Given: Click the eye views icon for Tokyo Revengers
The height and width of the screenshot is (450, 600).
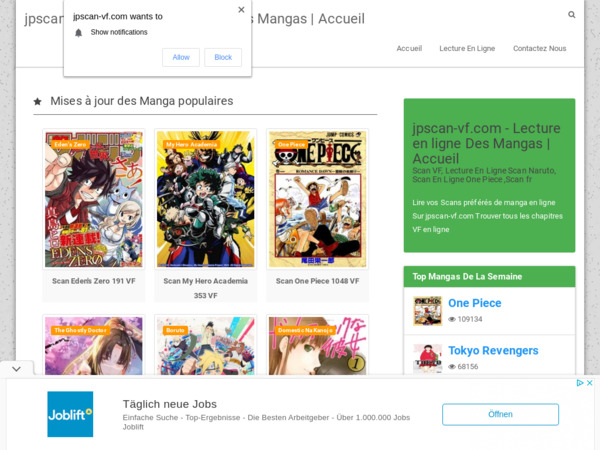Looking at the screenshot, I should click(452, 367).
